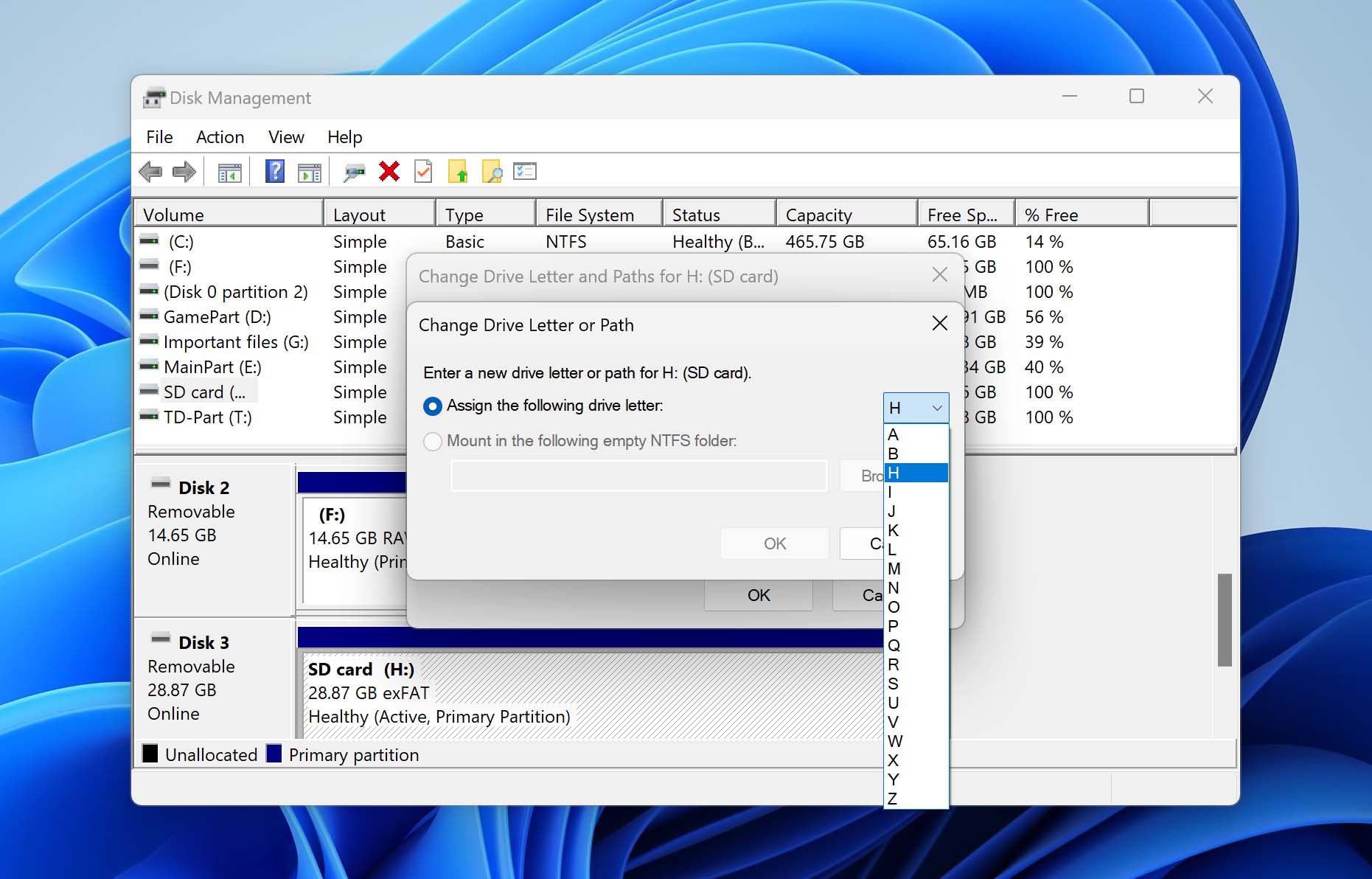Click the '65.16 GB' free space cell
The width and height of the screenshot is (1372, 879).
(x=961, y=242)
